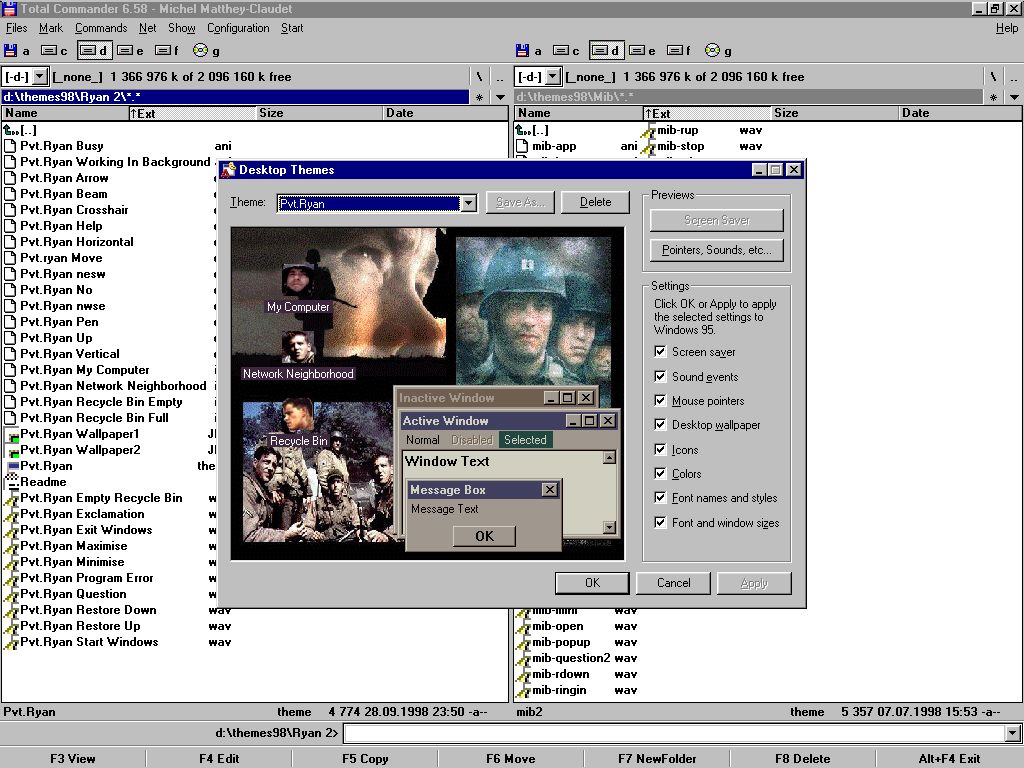Click the command line input field
The image size is (1024, 768).
[x=672, y=734]
